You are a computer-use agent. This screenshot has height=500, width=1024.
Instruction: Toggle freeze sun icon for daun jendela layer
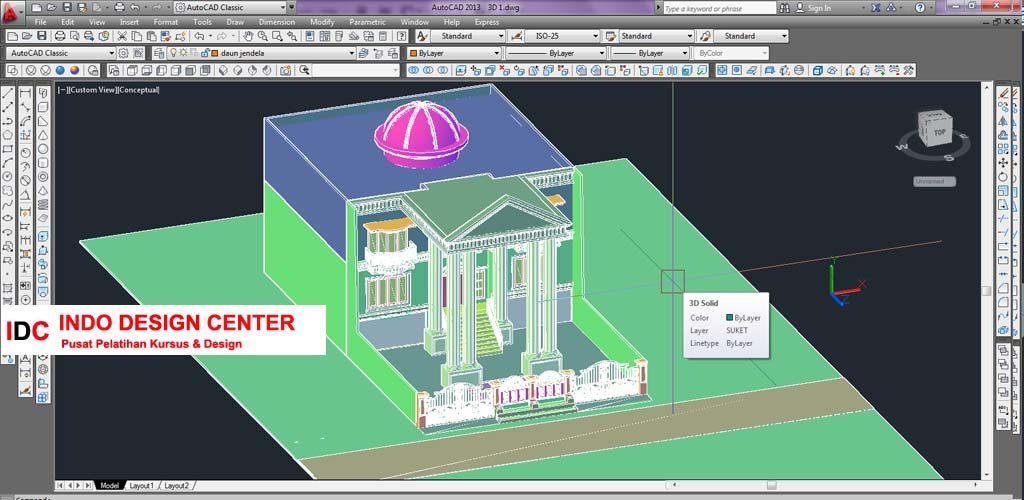click(x=184, y=53)
